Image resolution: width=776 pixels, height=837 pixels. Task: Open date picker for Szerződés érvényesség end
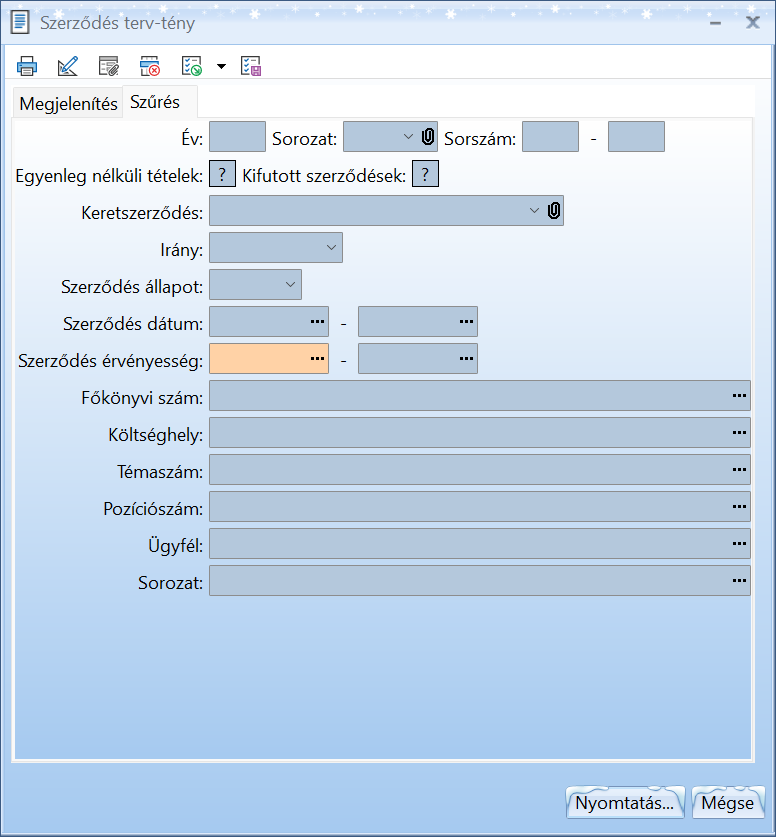466,358
